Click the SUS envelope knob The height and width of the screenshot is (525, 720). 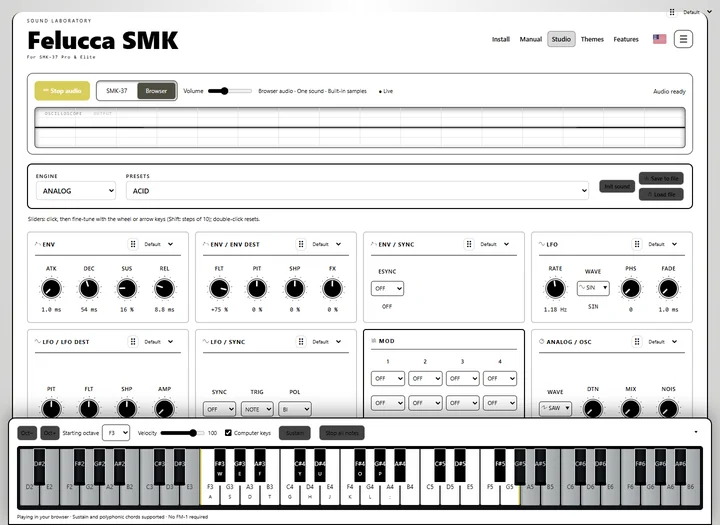(x=127, y=288)
